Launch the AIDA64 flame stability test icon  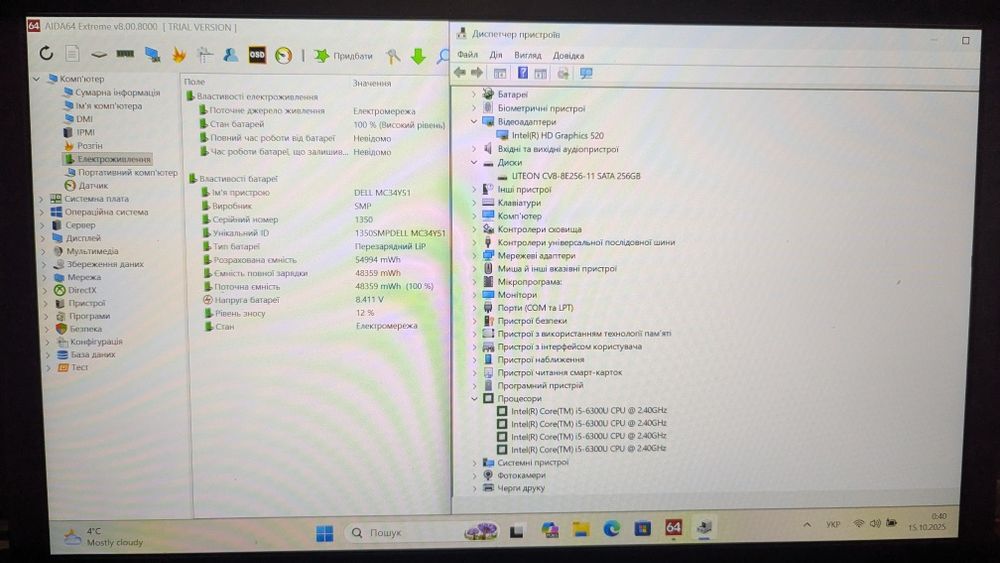pos(179,55)
